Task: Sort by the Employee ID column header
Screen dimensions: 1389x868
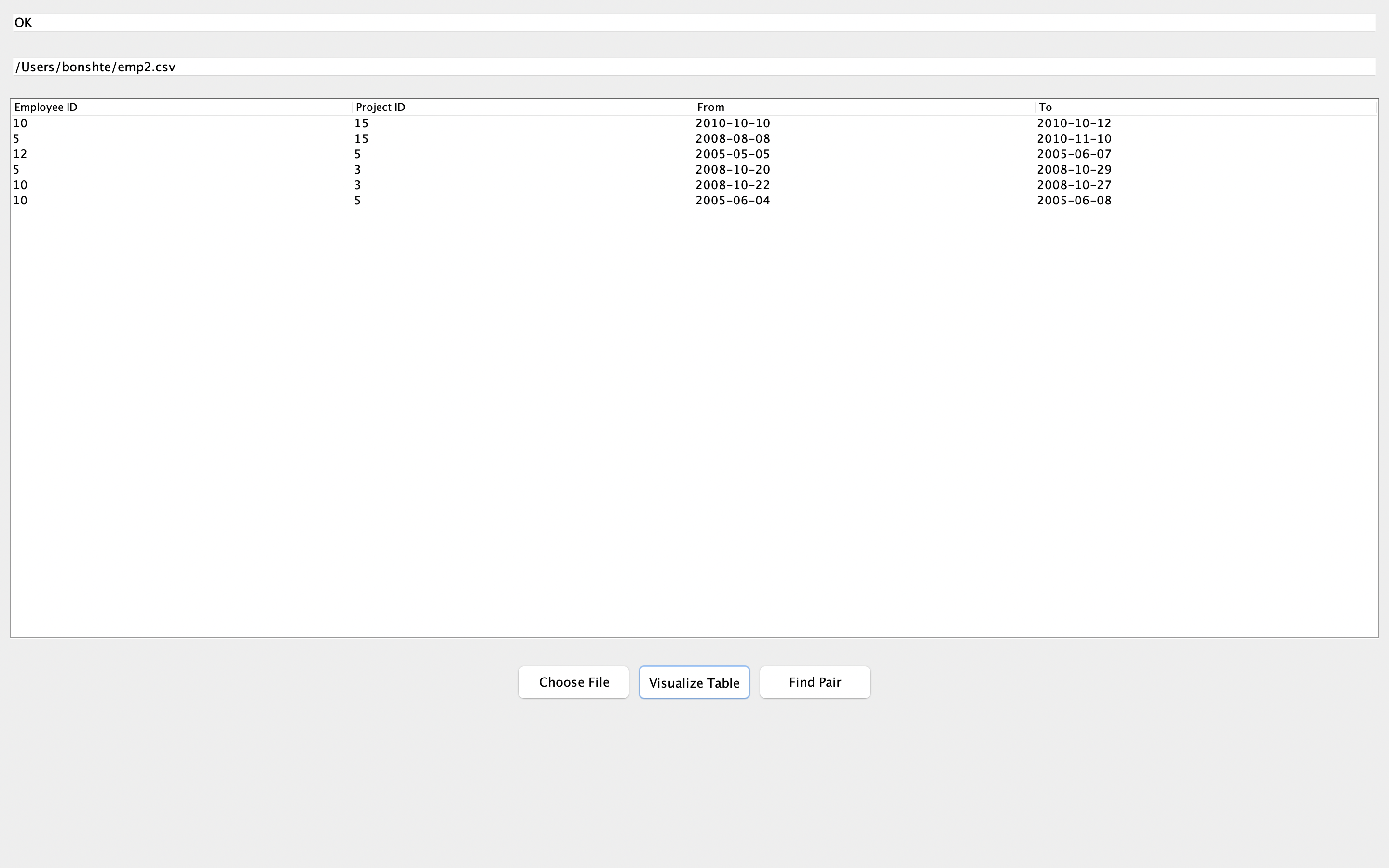Action: click(46, 107)
